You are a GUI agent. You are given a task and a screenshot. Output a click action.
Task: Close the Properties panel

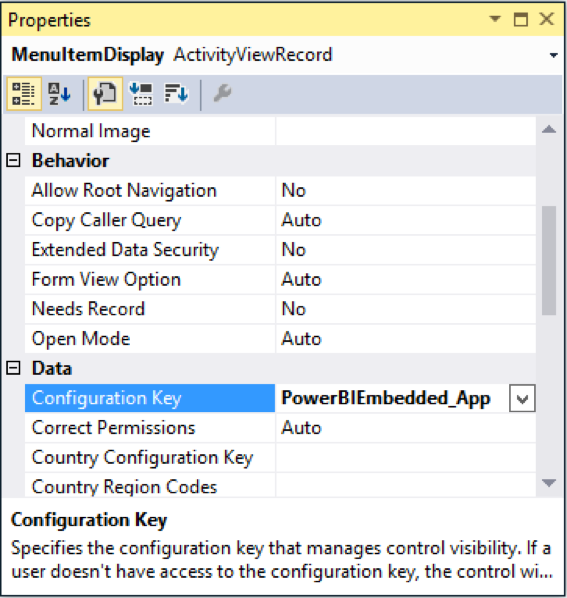click(546, 19)
